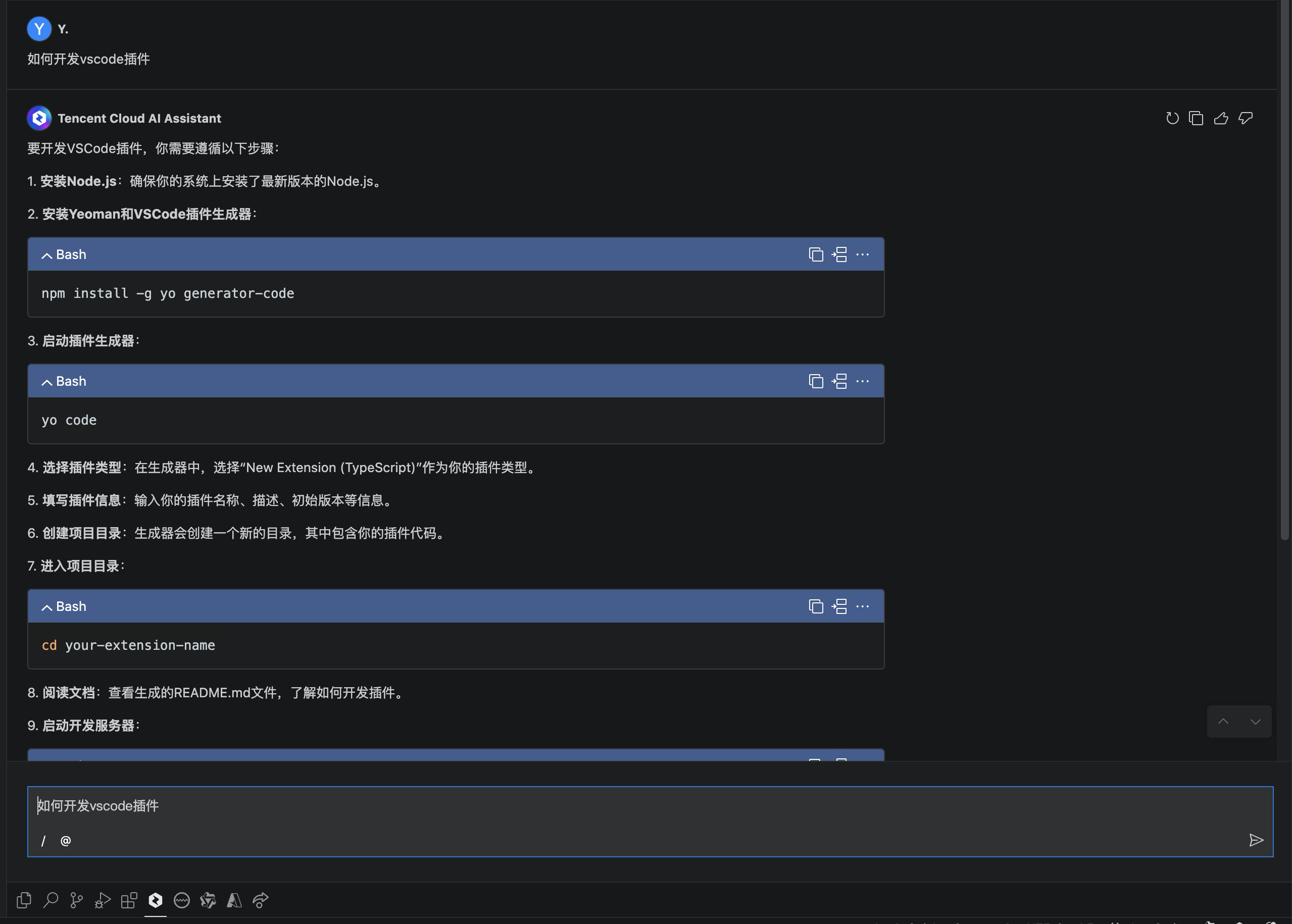Click step 5 '填写插件信息' text
1292x924 pixels.
[82, 501]
